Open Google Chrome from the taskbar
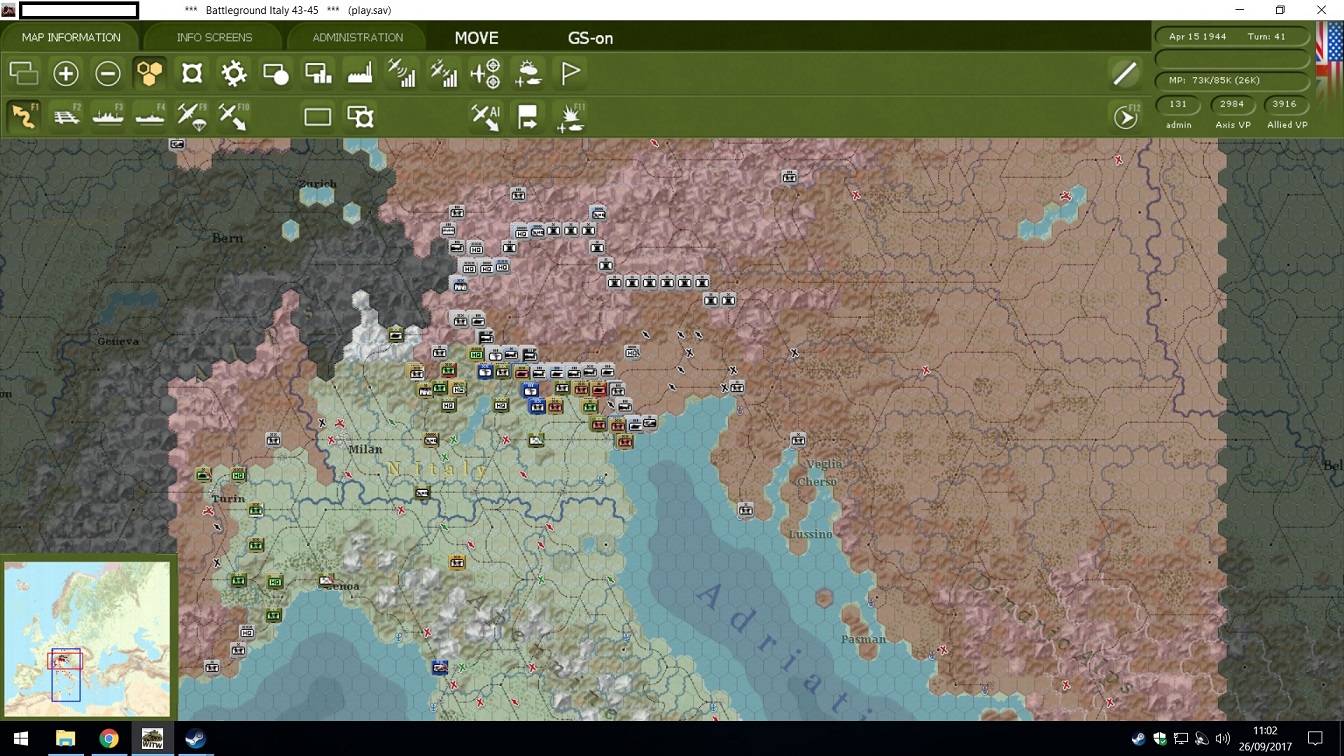Image resolution: width=1344 pixels, height=756 pixels. click(109, 739)
